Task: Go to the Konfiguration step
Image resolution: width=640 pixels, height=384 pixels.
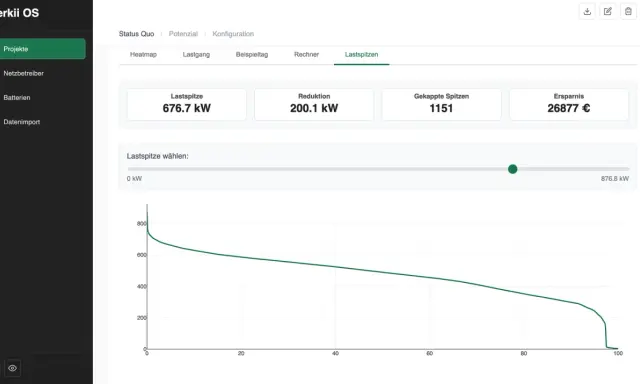Action: pos(233,34)
